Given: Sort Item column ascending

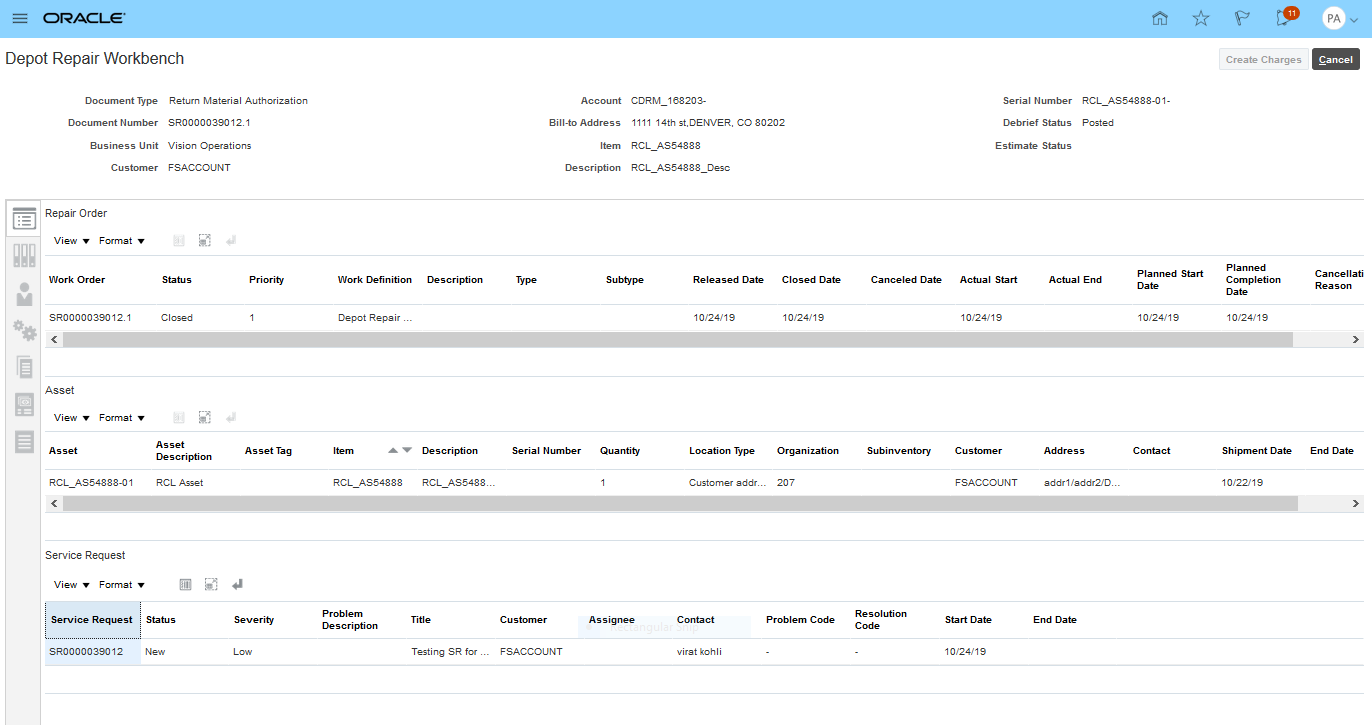Looking at the screenshot, I should point(393,451).
